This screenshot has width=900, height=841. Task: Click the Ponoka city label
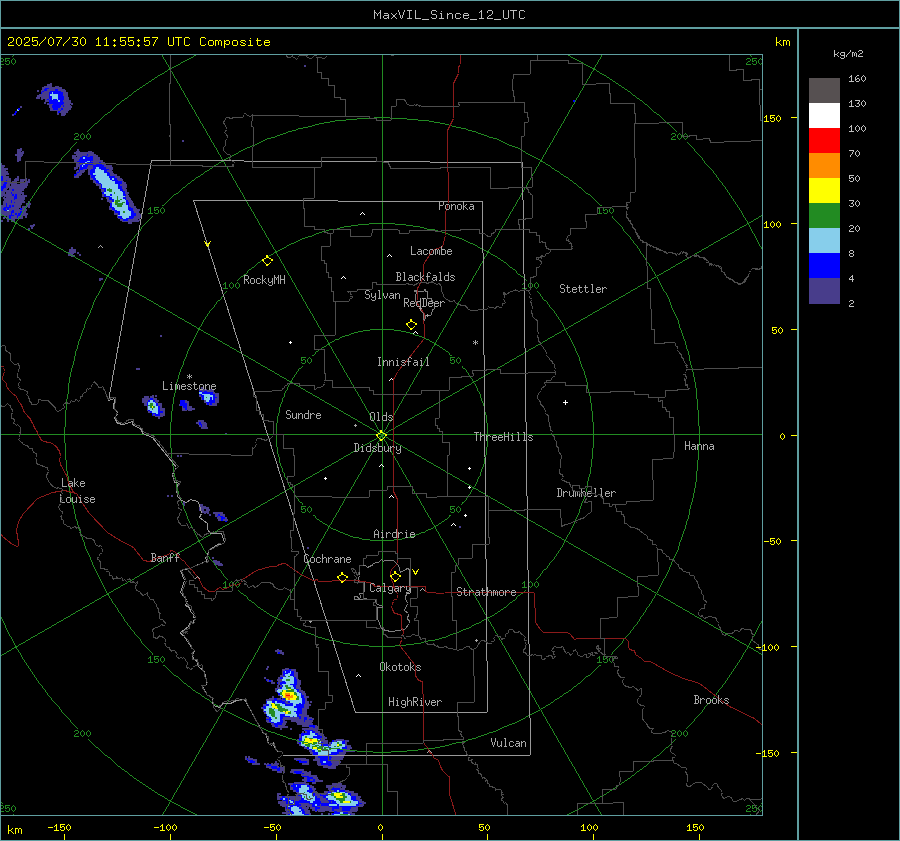(456, 206)
